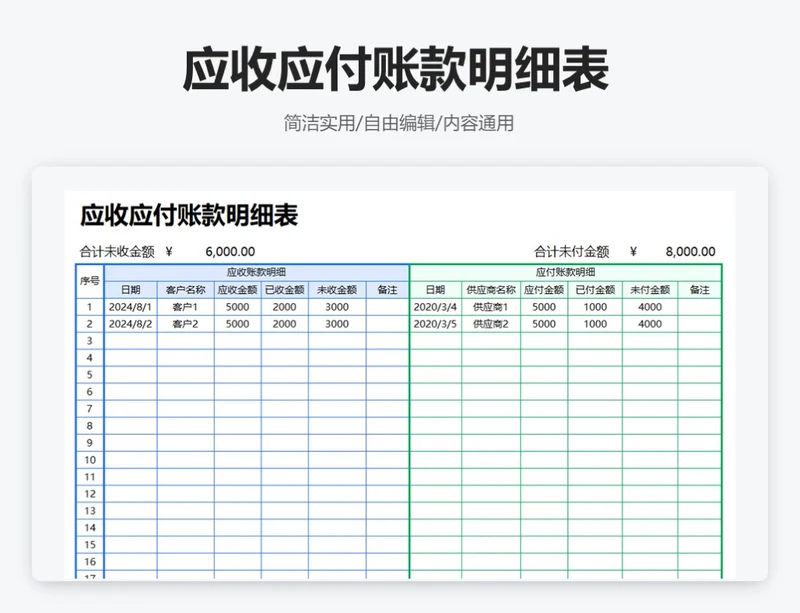Click the 客户2 cell
Image resolution: width=800 pixels, height=613 pixels.
point(186,324)
